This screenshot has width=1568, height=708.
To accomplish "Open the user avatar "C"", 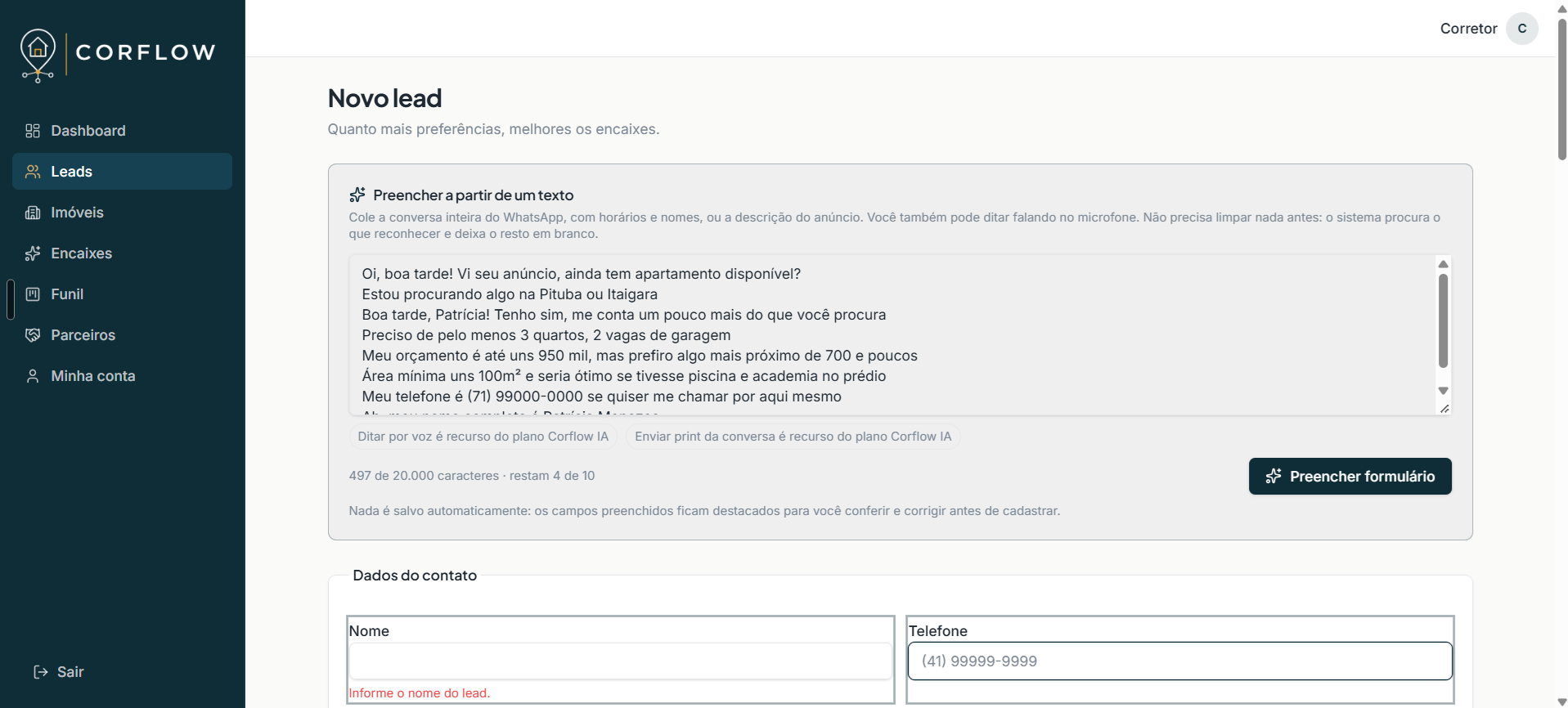I will coord(1521,29).
